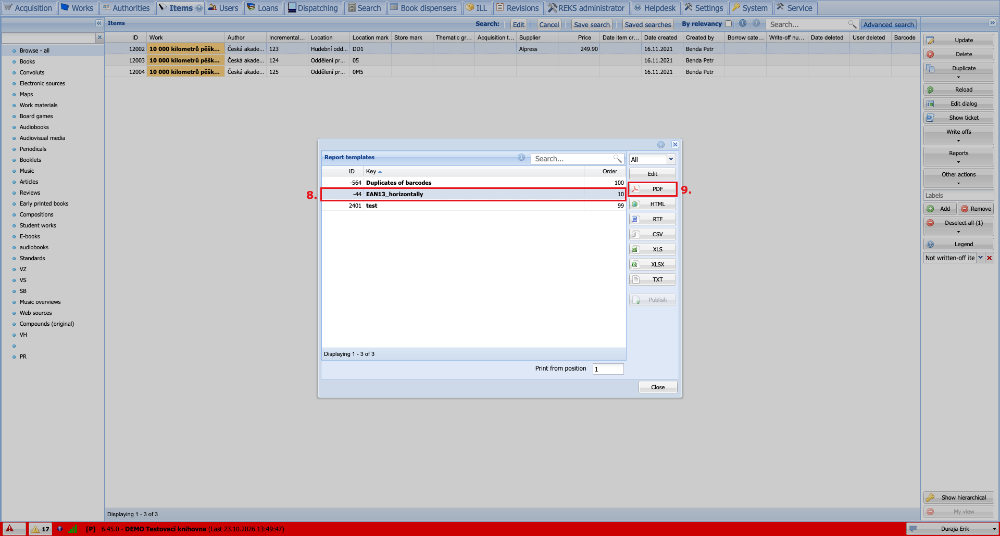Screen dimensions: 1000x536
Task: Export report as XLSX
Action: click(652, 264)
